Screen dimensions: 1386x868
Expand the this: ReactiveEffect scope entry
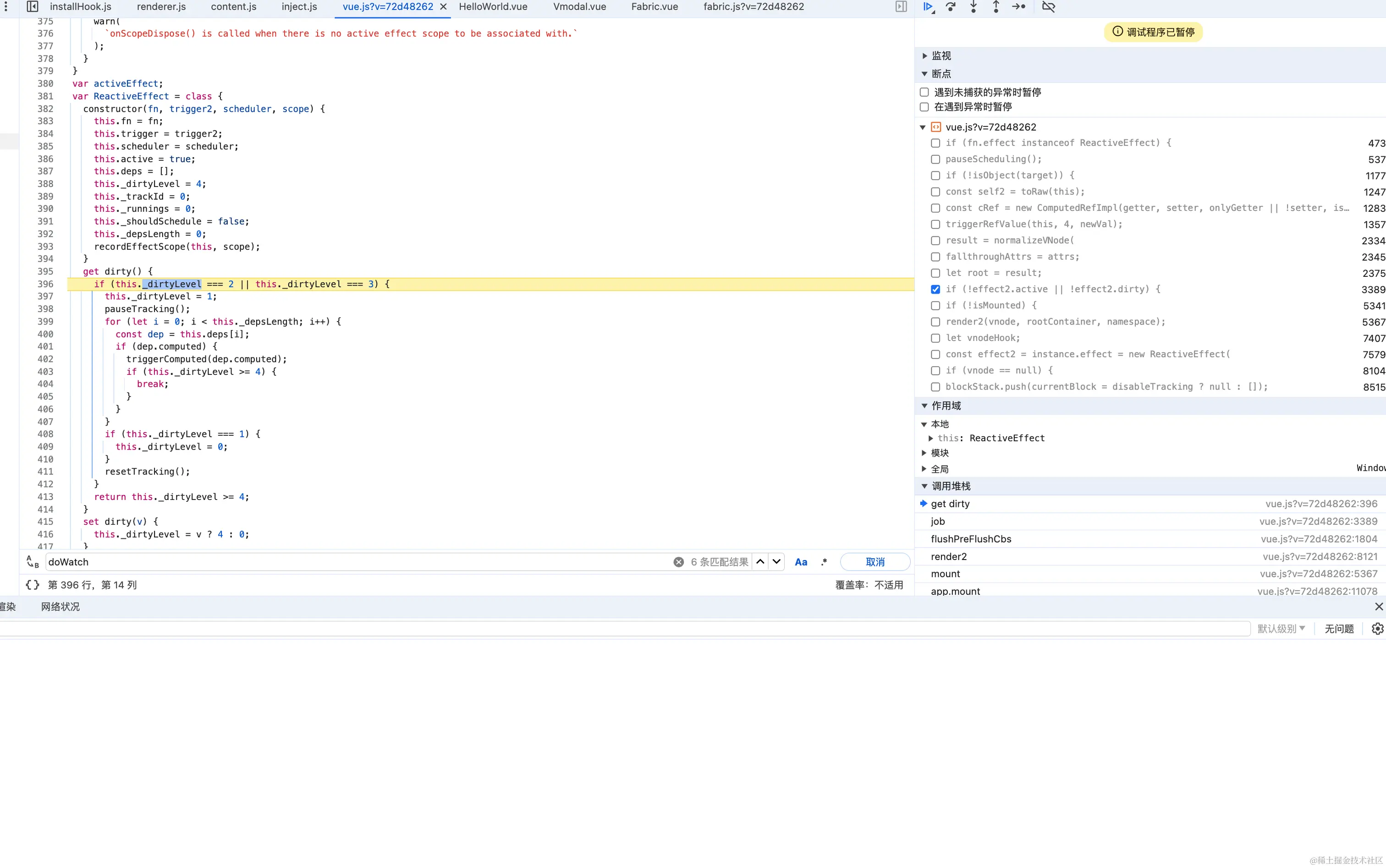(x=931, y=438)
